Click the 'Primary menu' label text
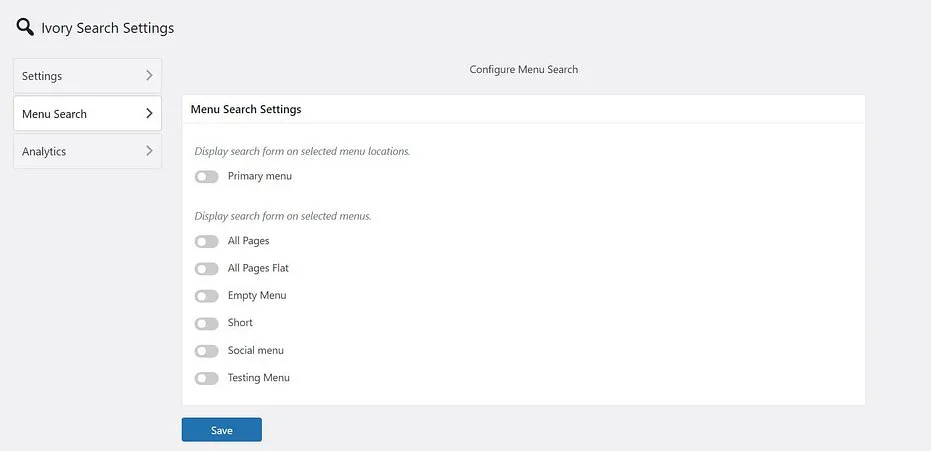Image resolution: width=931 pixels, height=451 pixels. tap(260, 176)
